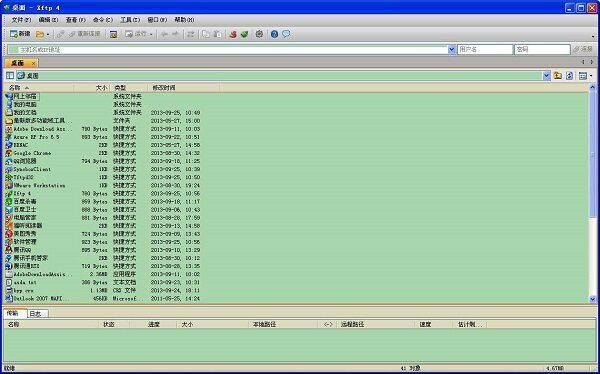
Task: Open the gear options icon
Action: [259, 34]
